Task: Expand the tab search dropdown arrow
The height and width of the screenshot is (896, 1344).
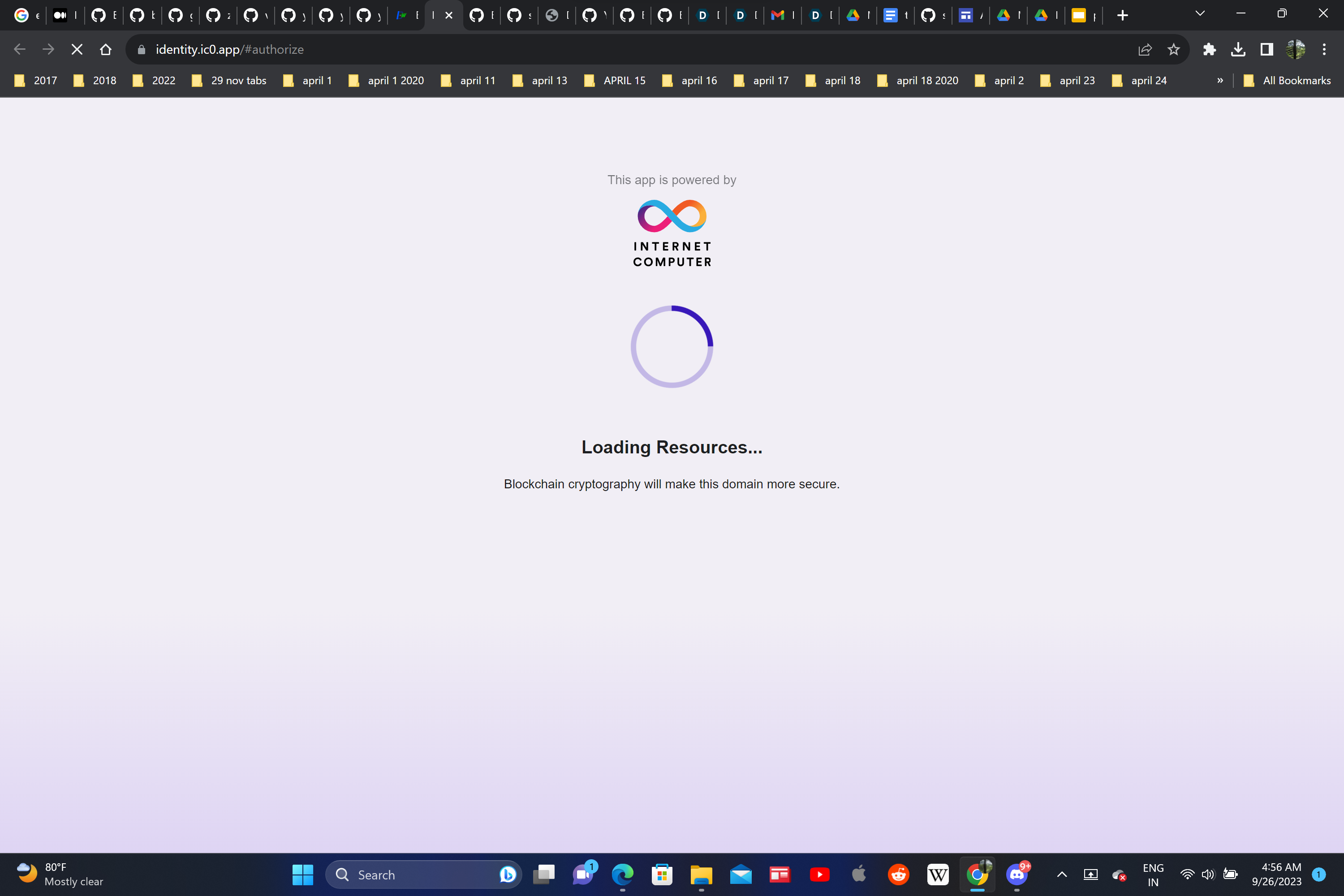Action: (1199, 14)
